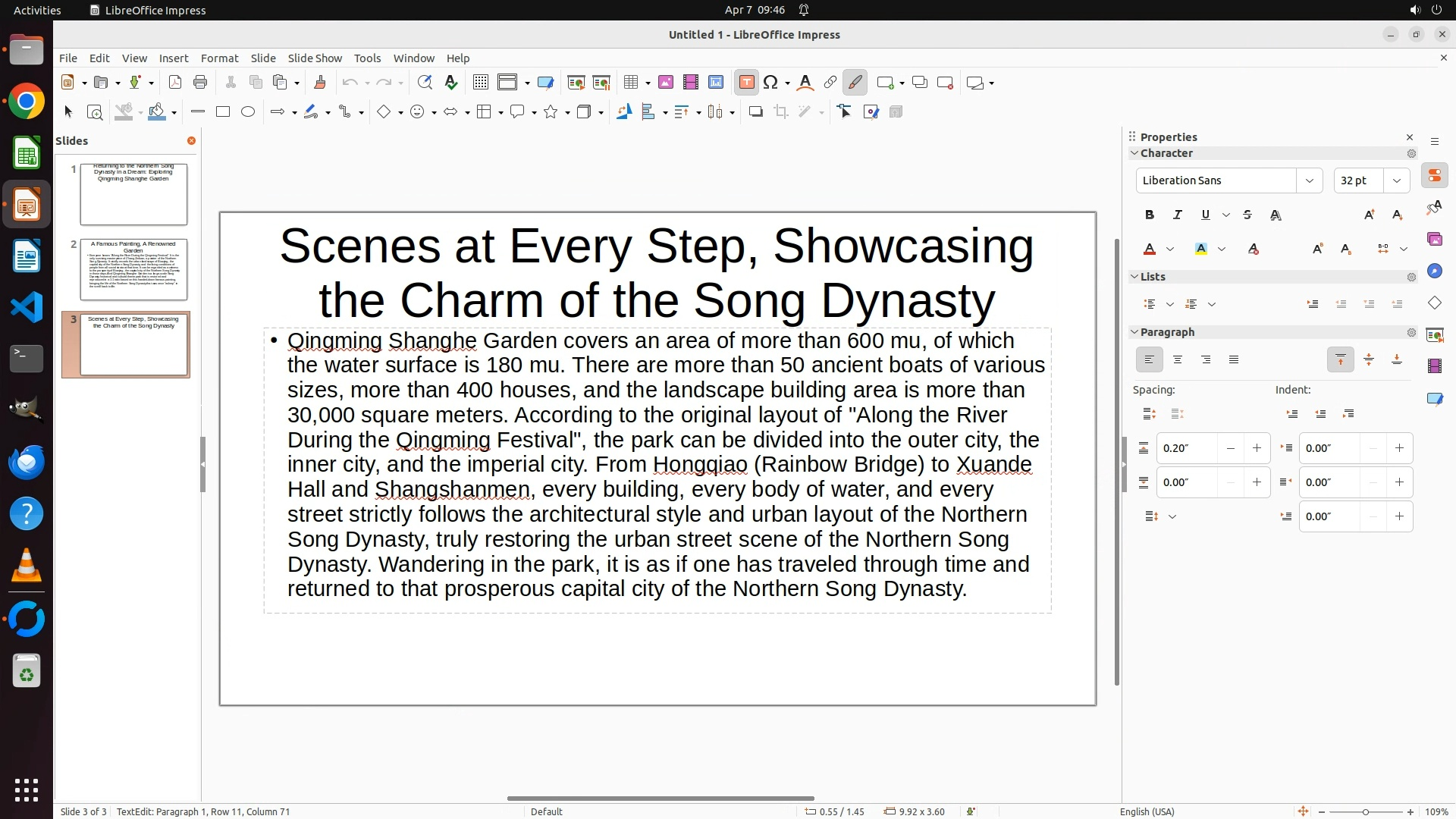Select the Rectangle shape tool
Viewport: 1456px width, 819px height.
click(222, 112)
